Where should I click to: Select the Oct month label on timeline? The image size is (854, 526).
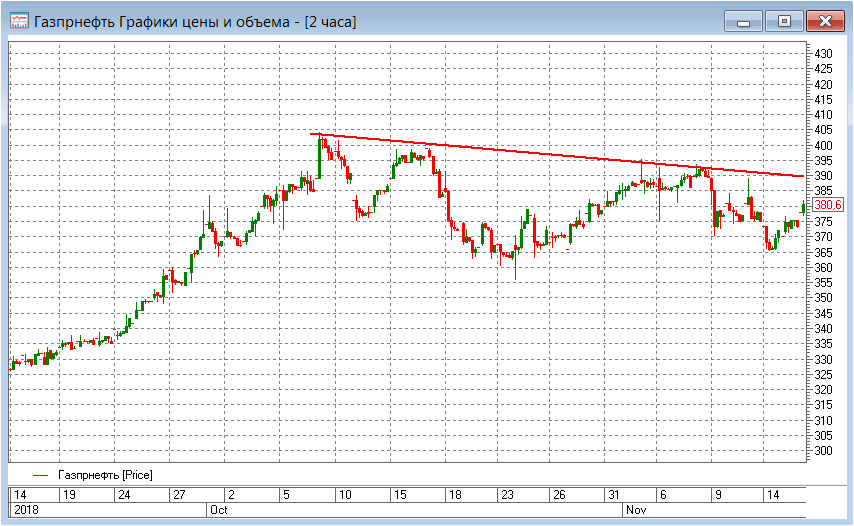pyautogui.click(x=218, y=509)
